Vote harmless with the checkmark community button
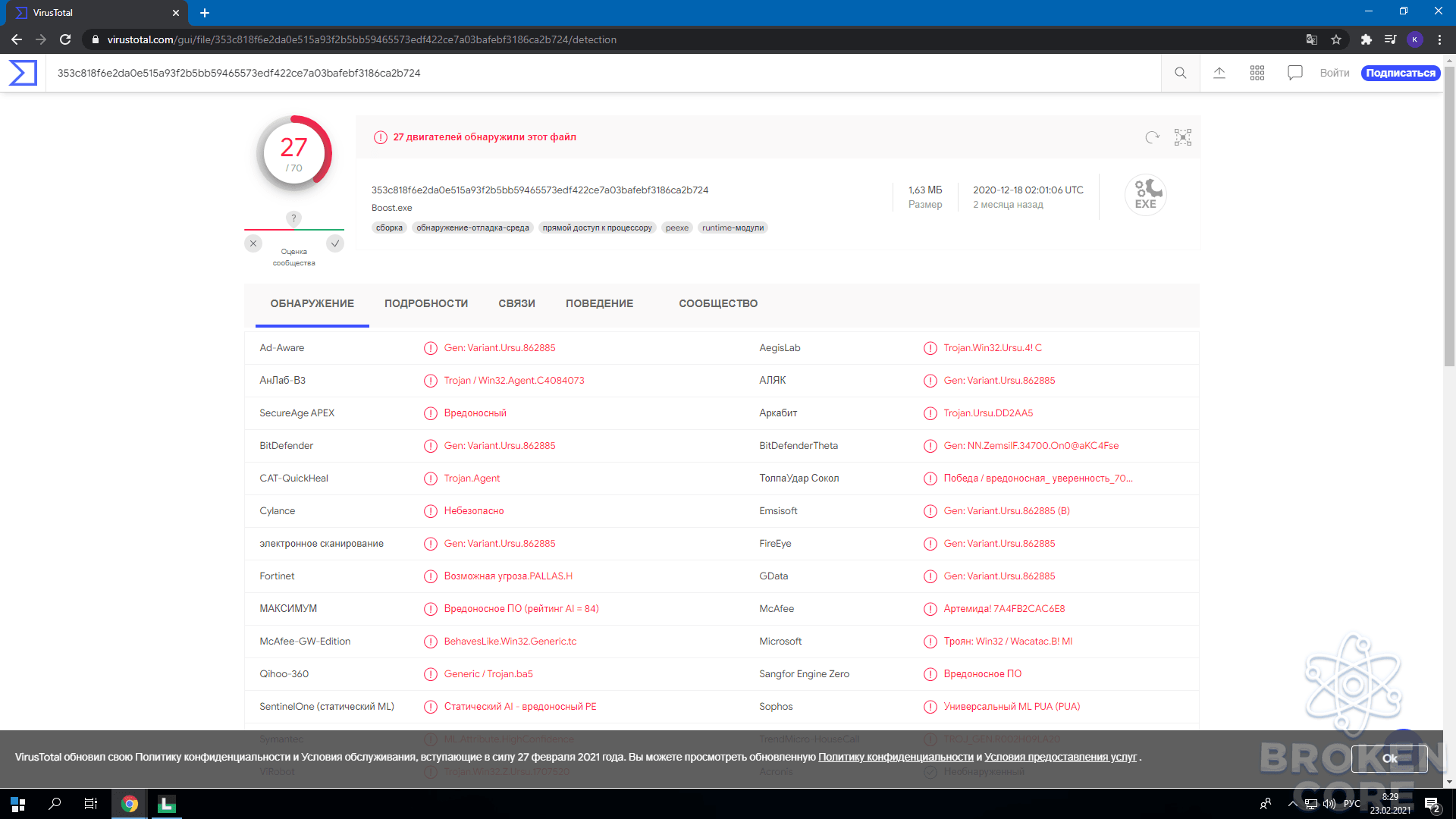Image resolution: width=1456 pixels, height=819 pixels. (x=335, y=243)
